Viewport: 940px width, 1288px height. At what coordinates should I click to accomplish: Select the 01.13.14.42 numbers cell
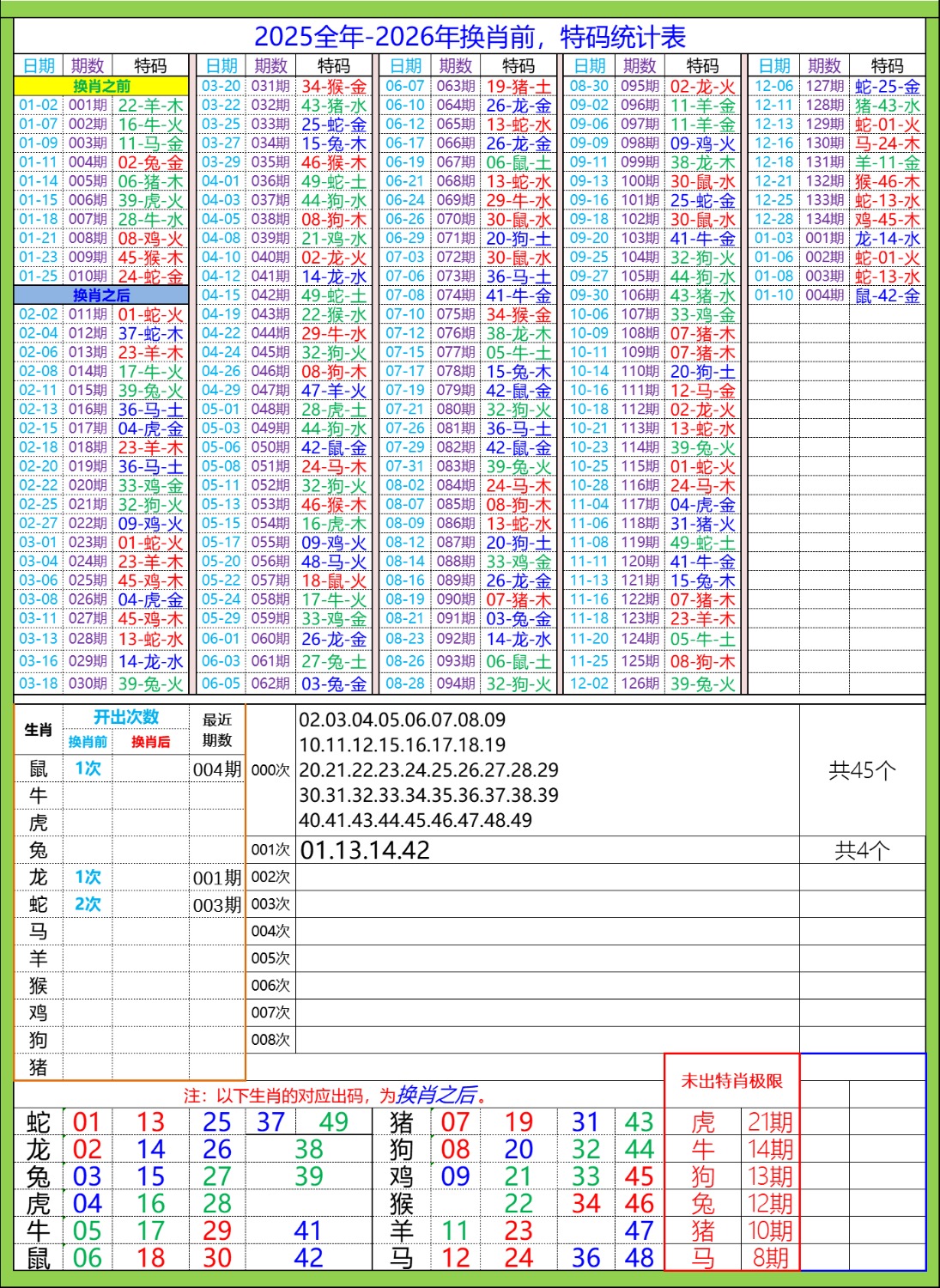tap(365, 850)
